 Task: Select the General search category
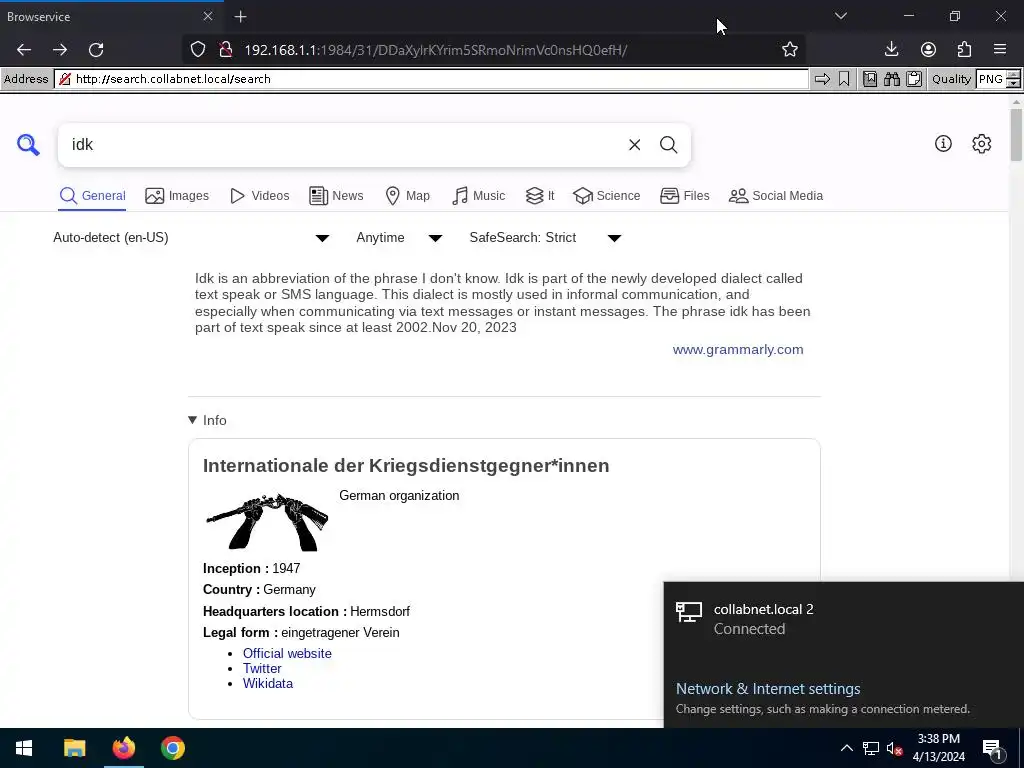click(x=92, y=196)
